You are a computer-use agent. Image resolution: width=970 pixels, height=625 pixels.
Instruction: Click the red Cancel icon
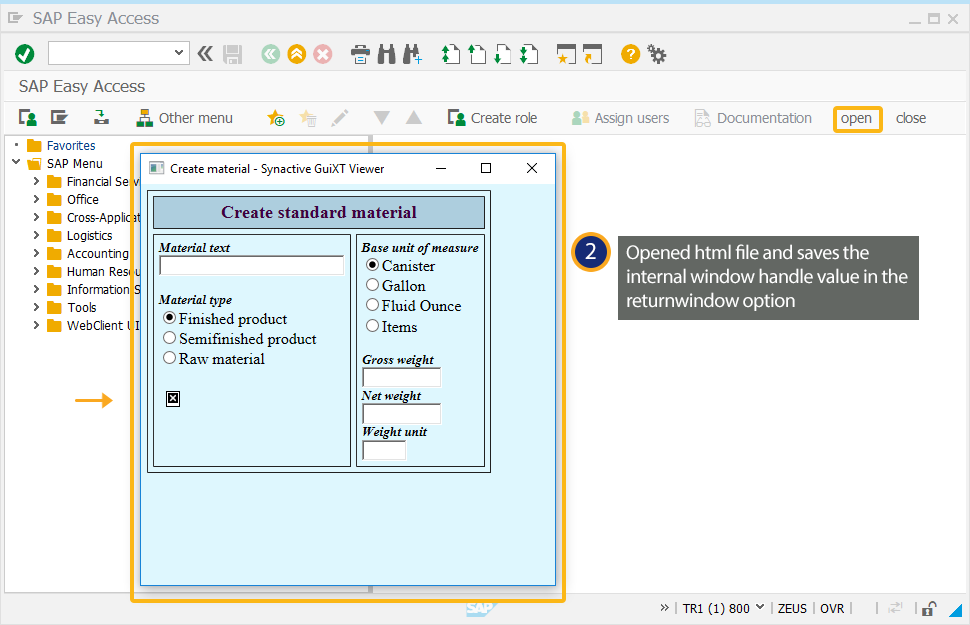point(323,54)
